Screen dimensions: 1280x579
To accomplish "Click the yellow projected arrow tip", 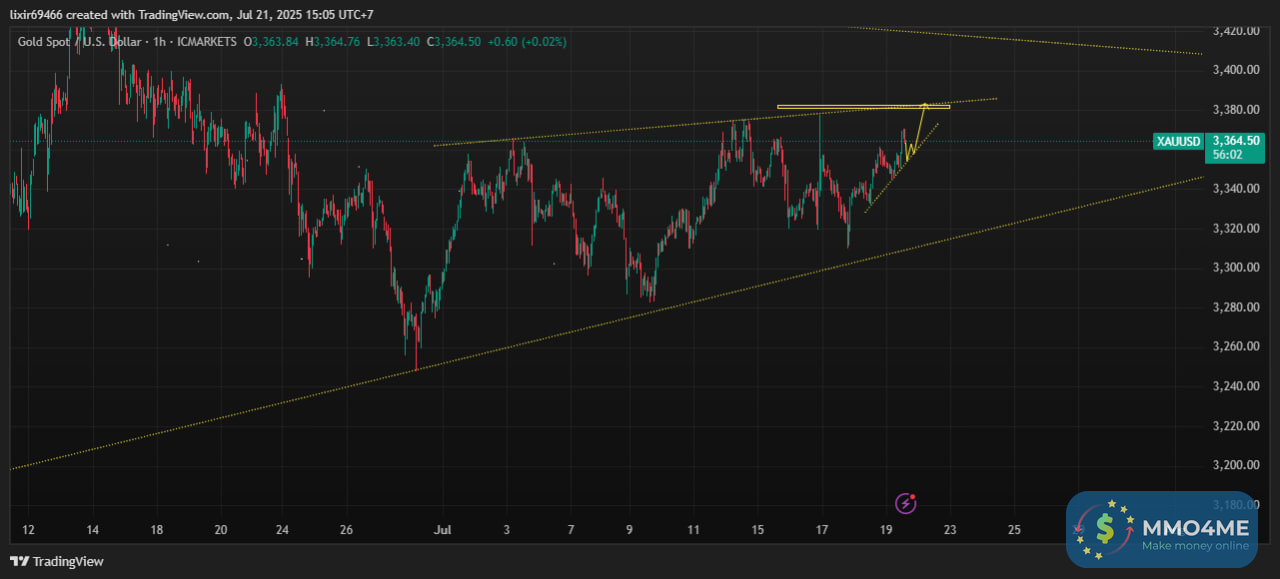I will pyautogui.click(x=924, y=104).
